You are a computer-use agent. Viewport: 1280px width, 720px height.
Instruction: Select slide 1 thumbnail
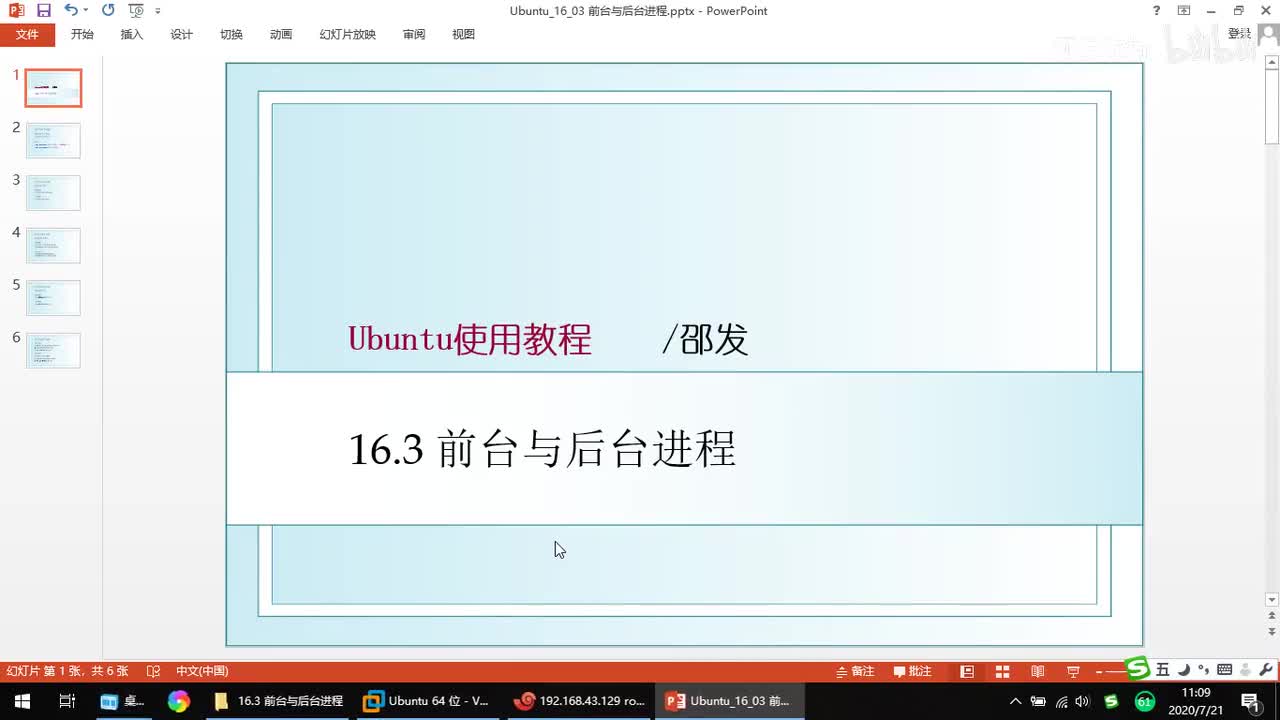pyautogui.click(x=53, y=88)
